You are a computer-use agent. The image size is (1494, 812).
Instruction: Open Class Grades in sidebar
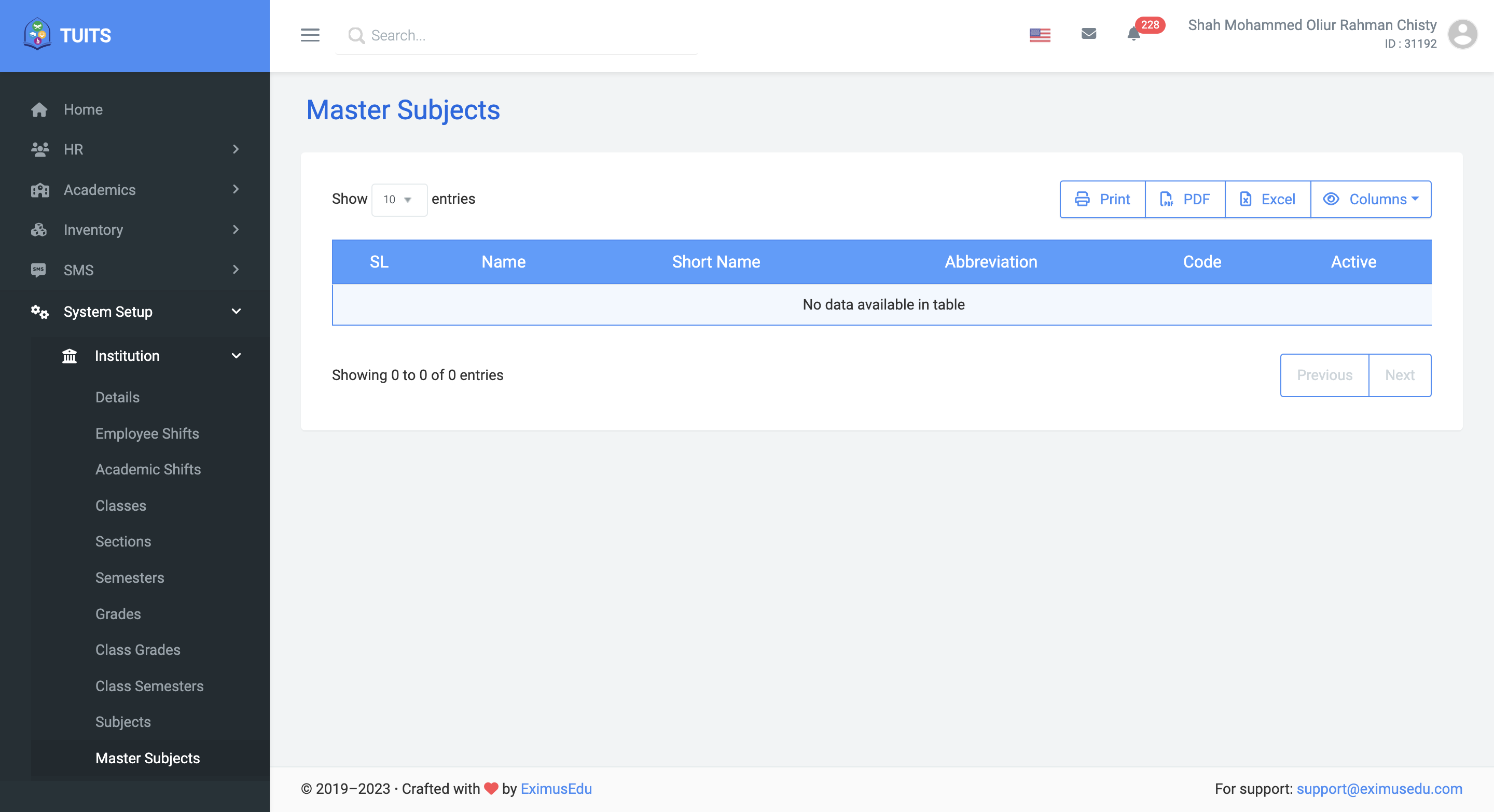[x=137, y=650]
